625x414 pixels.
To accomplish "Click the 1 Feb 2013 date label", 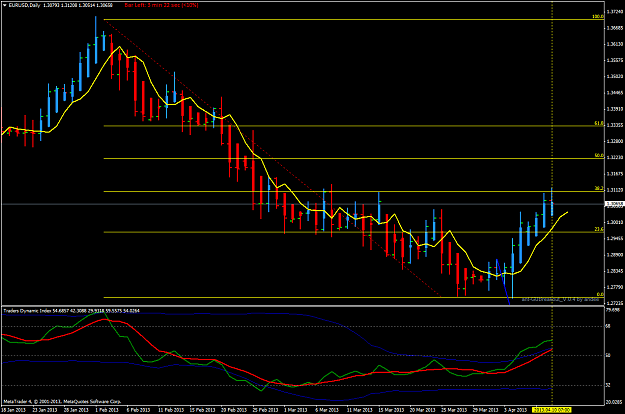I will [x=108, y=410].
